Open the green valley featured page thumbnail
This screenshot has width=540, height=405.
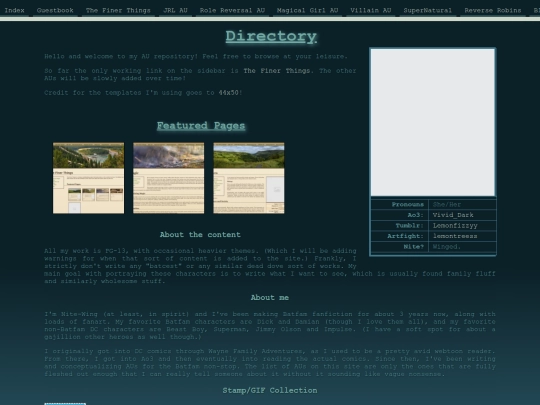pyautogui.click(x=249, y=178)
